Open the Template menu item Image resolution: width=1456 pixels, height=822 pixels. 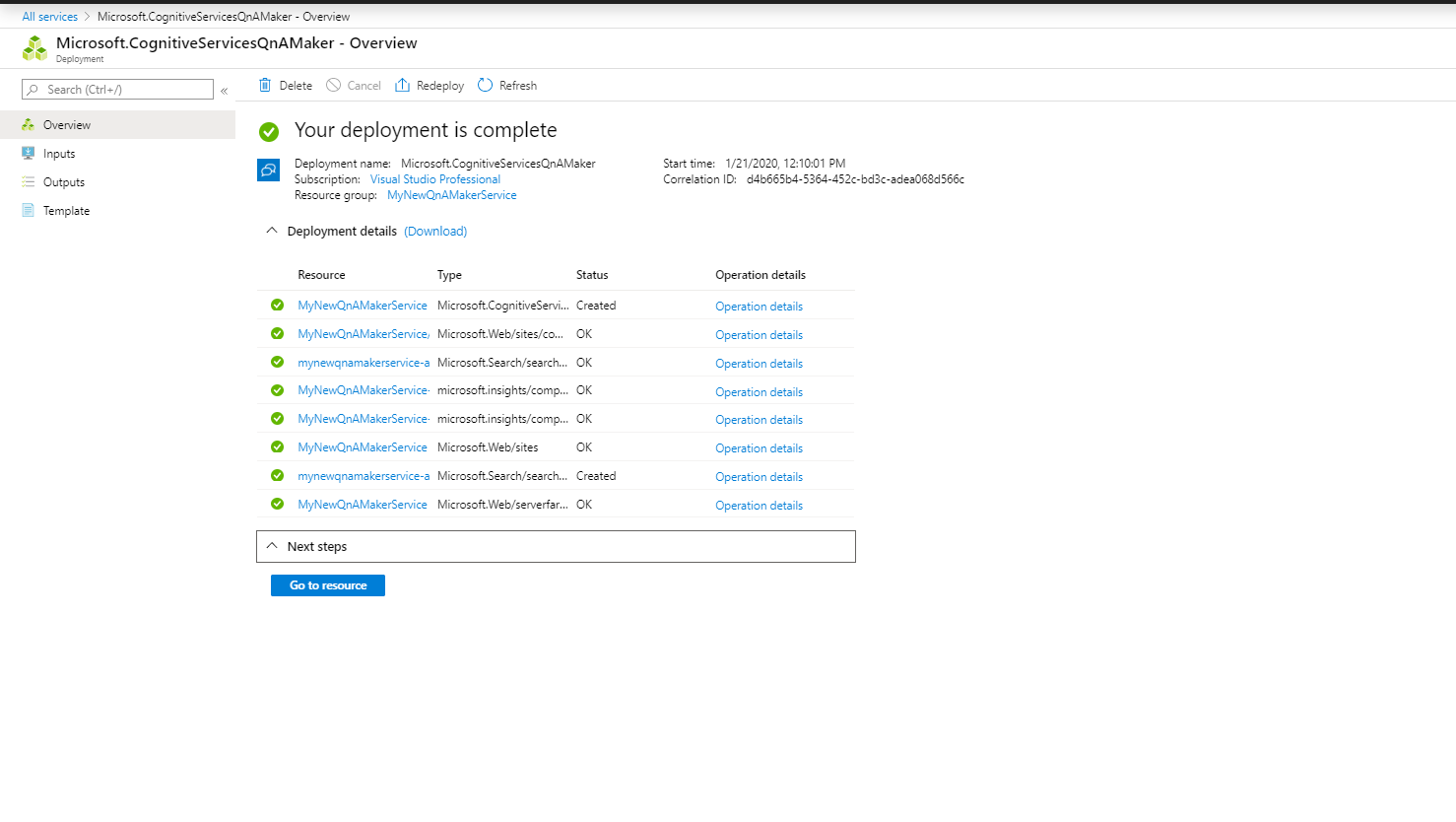pos(117,211)
